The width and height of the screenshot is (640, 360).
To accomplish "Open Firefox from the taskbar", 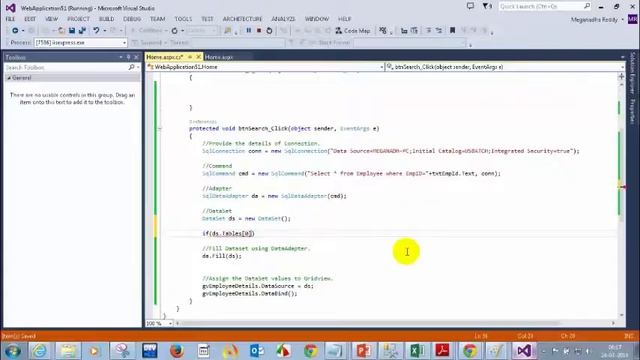I will click(x=177, y=351).
